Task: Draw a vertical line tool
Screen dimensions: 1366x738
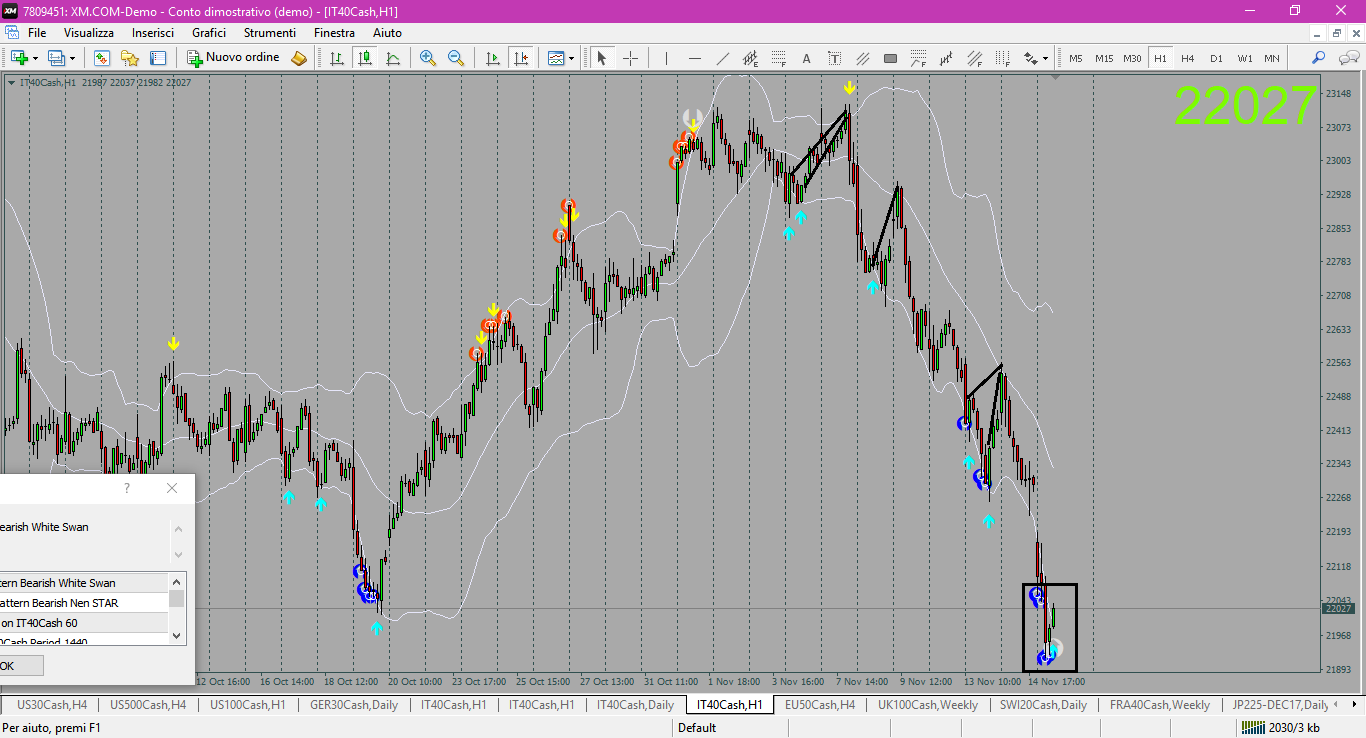Action: pyautogui.click(x=666, y=58)
